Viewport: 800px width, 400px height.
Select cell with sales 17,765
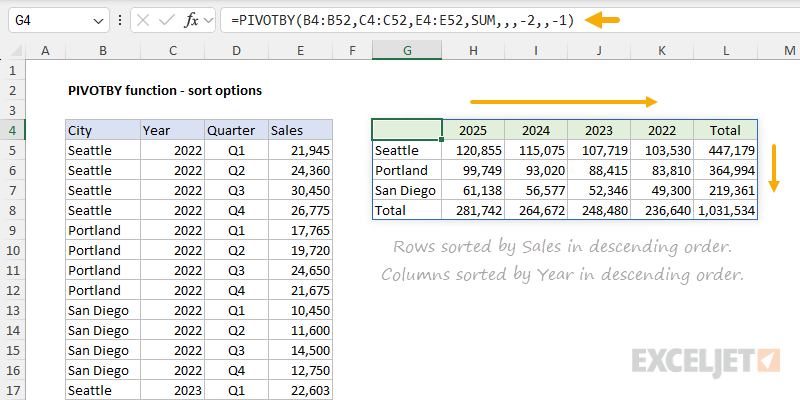301,230
